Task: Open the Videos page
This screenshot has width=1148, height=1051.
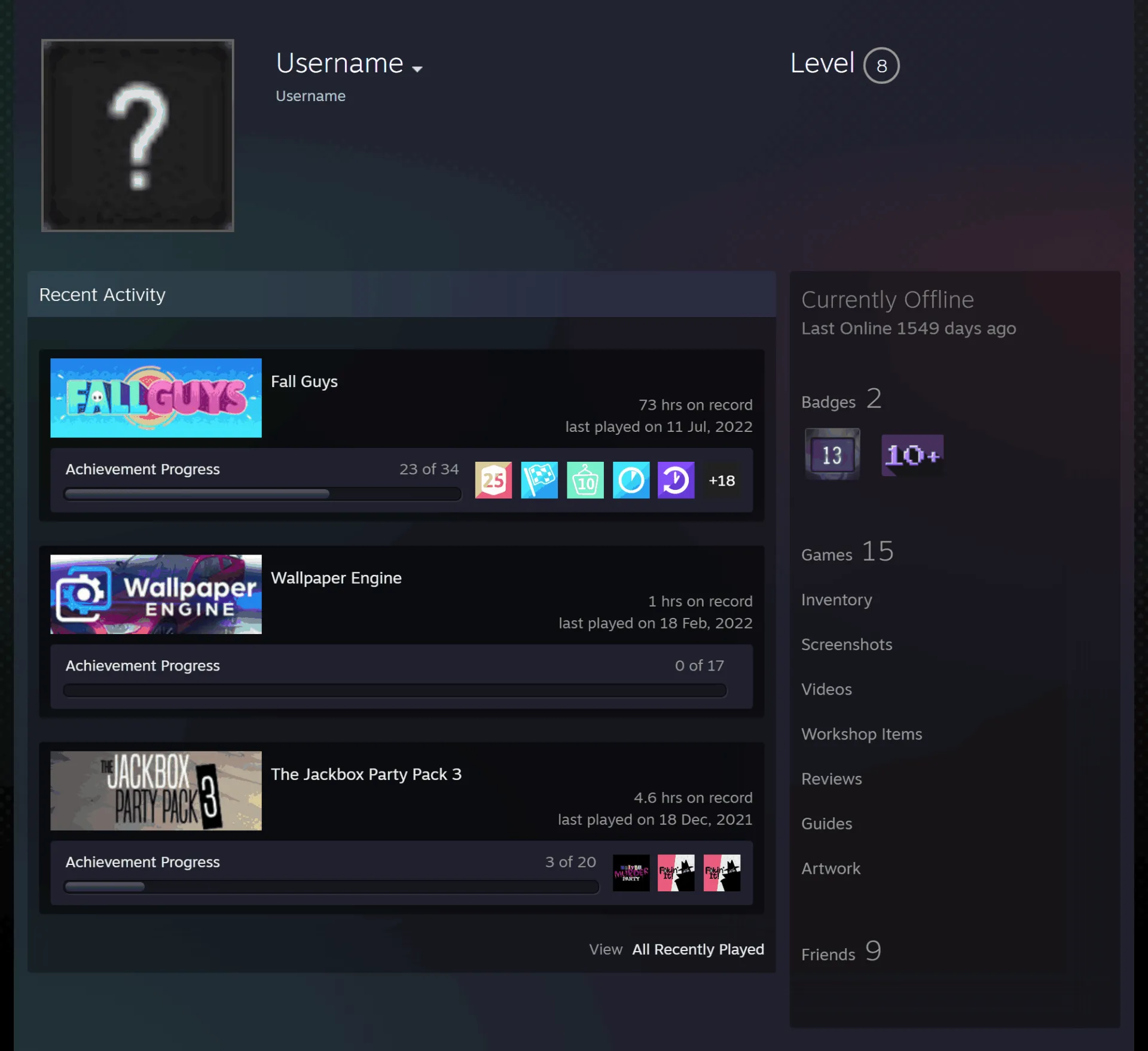Action: [x=826, y=689]
